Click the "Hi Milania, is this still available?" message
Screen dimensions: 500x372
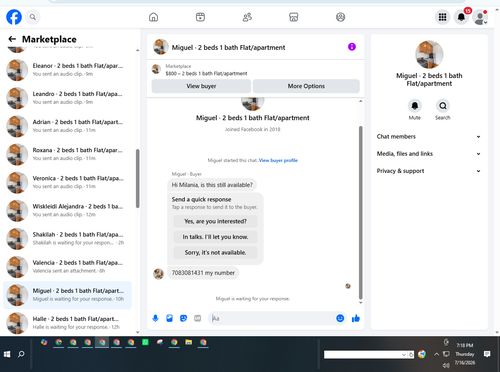click(212, 185)
